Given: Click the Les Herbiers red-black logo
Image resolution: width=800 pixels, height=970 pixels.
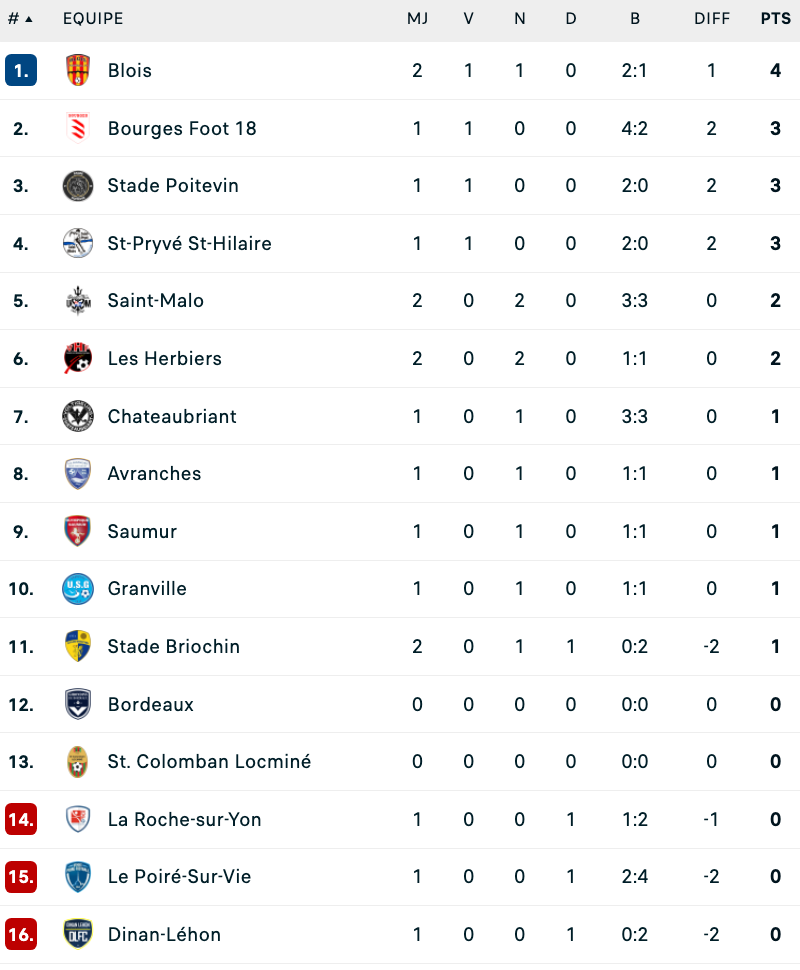Looking at the screenshot, I should tap(78, 358).
